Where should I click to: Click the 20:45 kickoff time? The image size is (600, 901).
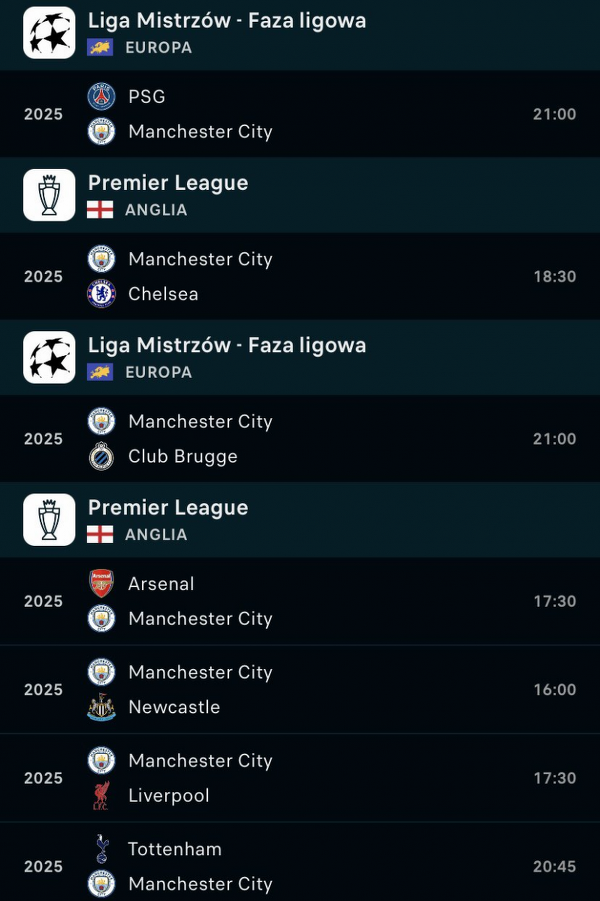pos(554,866)
